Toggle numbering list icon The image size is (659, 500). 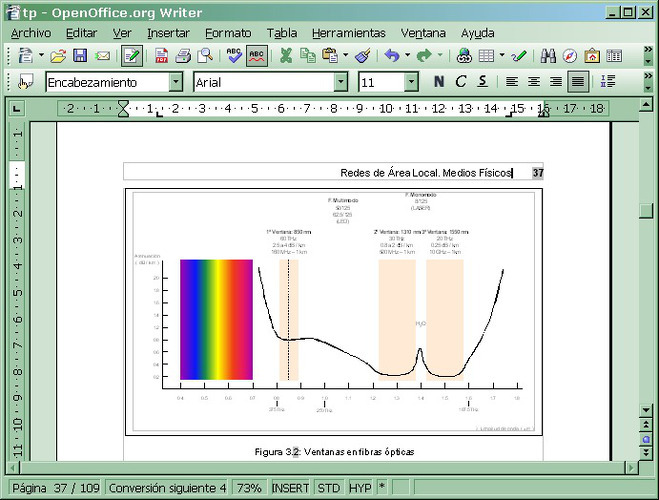tap(608, 82)
